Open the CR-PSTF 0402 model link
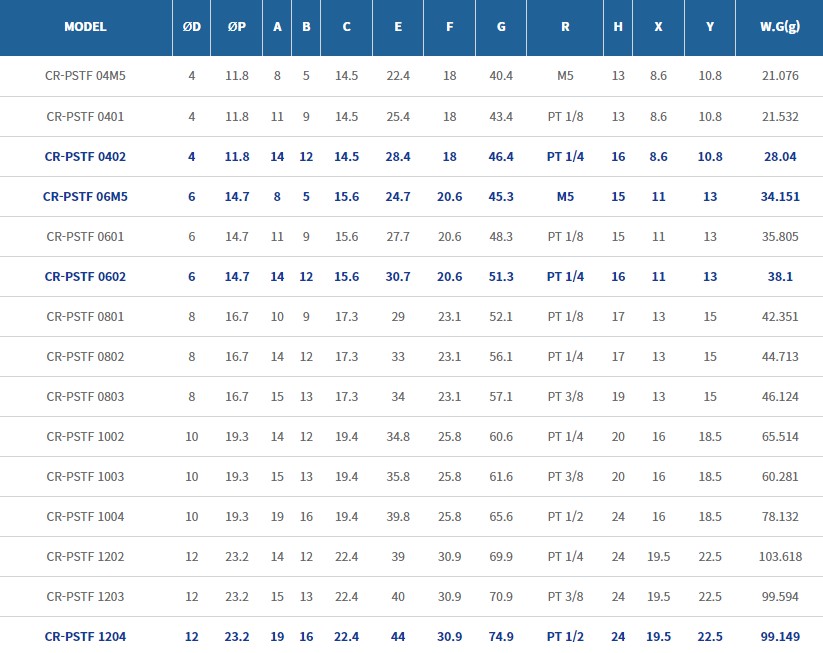 pyautogui.click(x=85, y=156)
